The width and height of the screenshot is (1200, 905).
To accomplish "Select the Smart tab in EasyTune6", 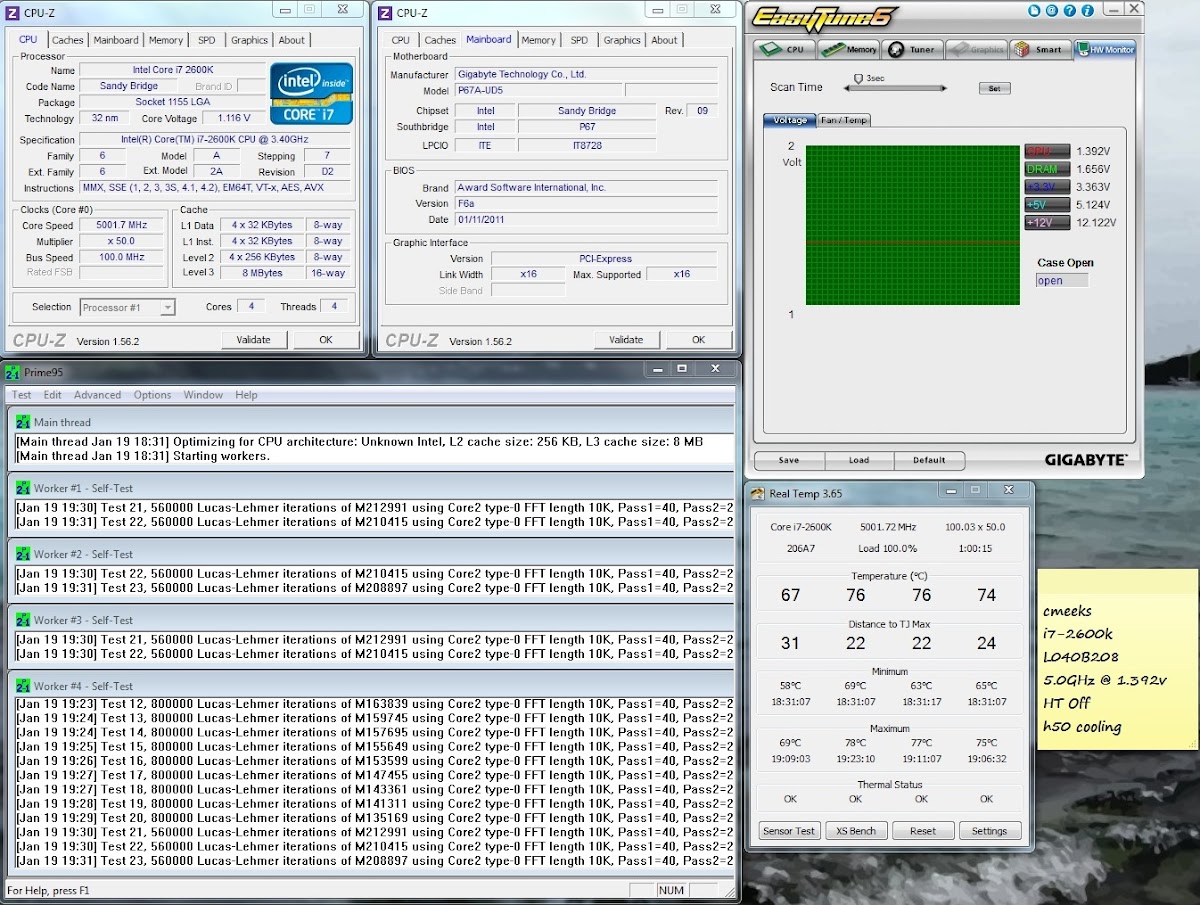I will point(1038,49).
